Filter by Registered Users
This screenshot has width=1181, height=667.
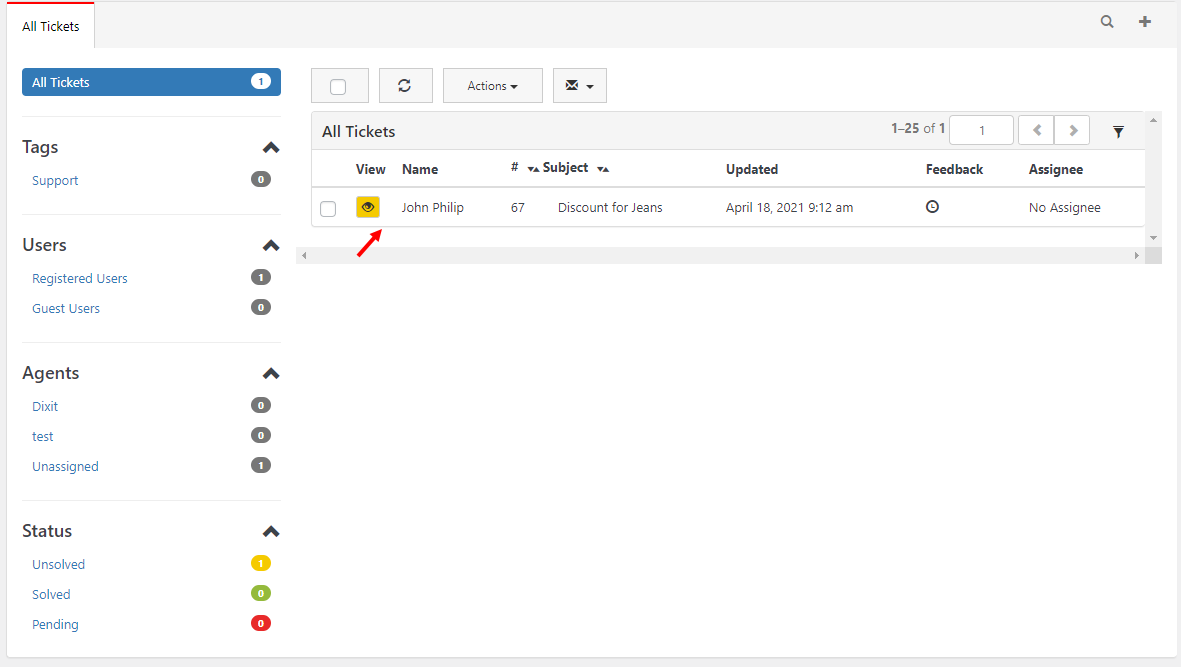coord(80,279)
